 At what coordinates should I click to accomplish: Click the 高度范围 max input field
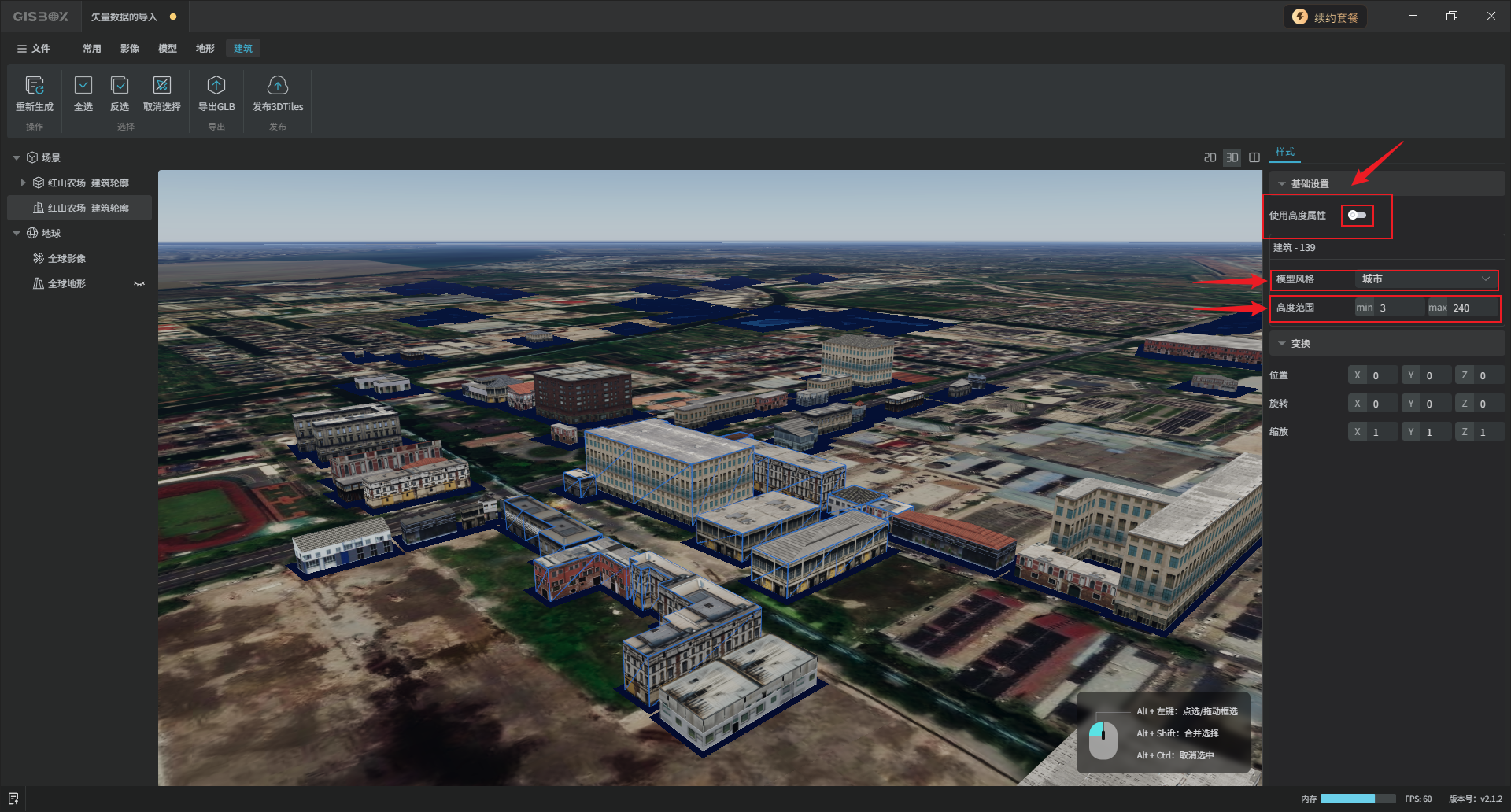tap(1472, 308)
